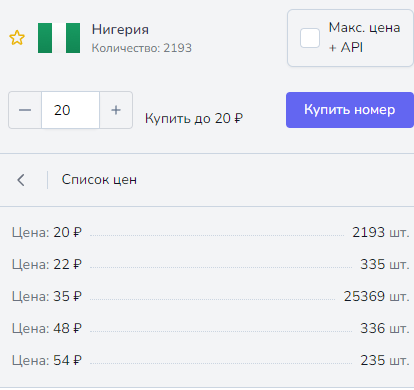
Task: Click the 335 шт. quantity value
Action: coord(385,264)
